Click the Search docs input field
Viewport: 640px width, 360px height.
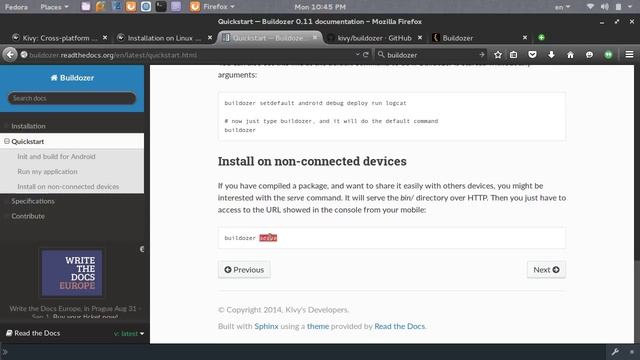click(72, 98)
